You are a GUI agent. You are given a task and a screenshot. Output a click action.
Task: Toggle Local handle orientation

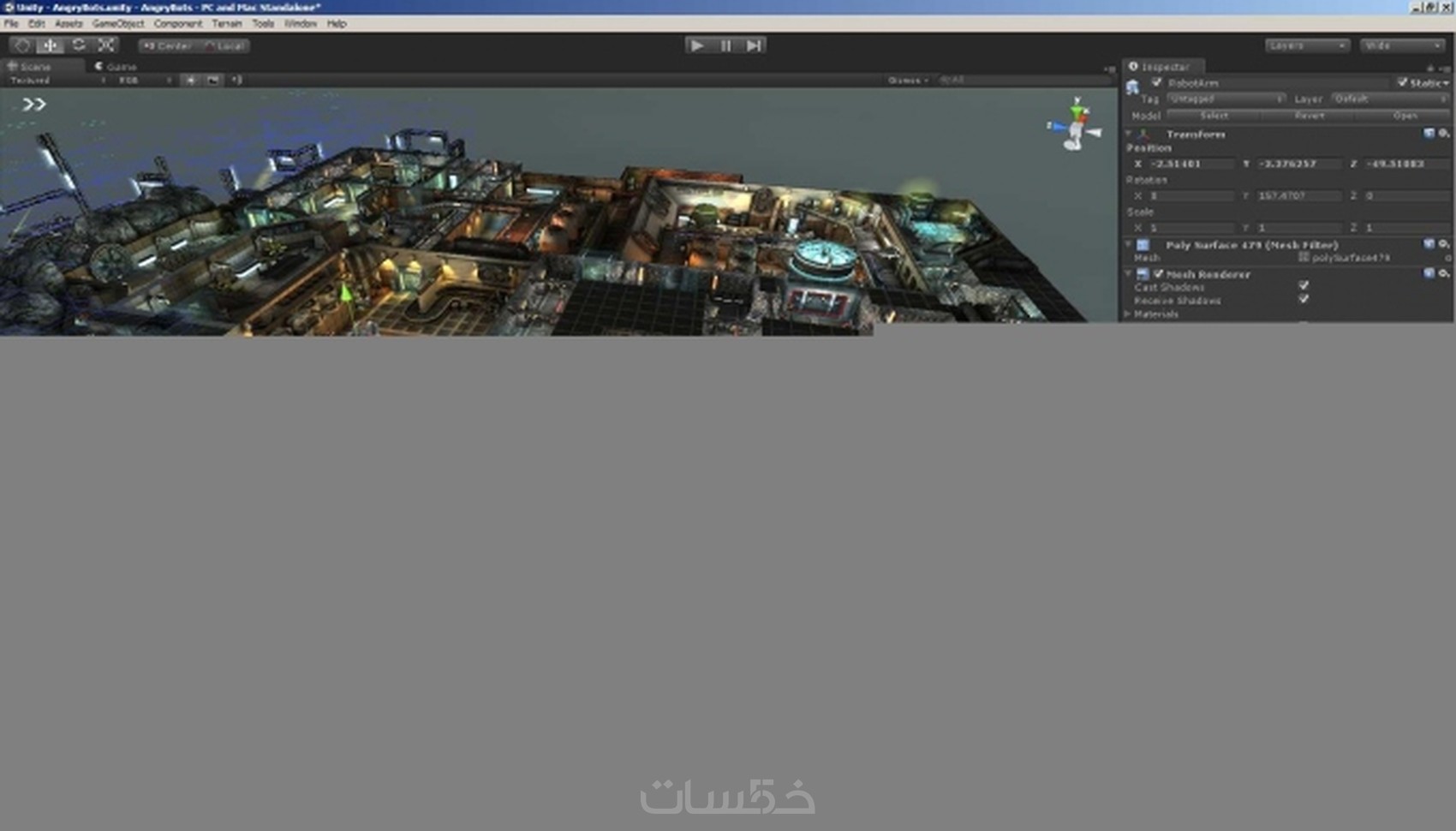[x=224, y=45]
